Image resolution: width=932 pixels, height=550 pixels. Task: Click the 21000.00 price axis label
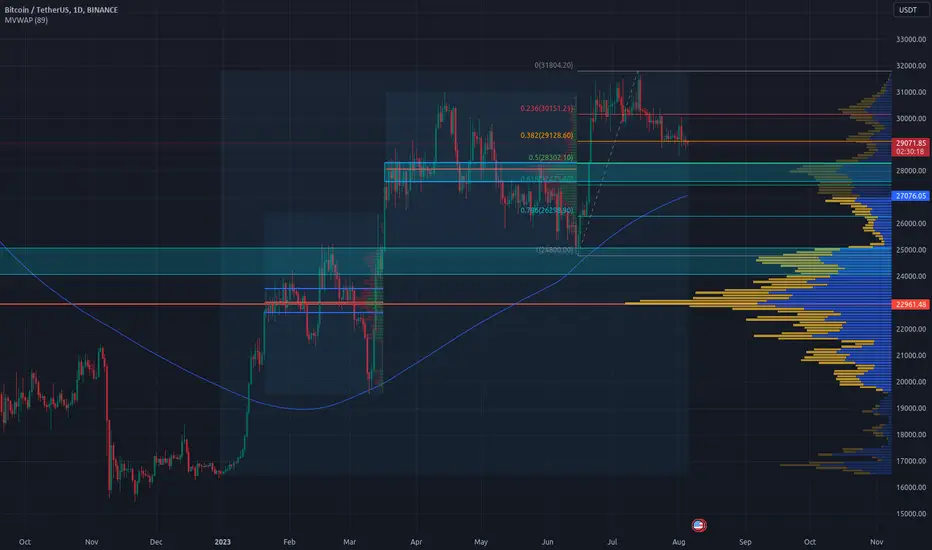(911, 356)
